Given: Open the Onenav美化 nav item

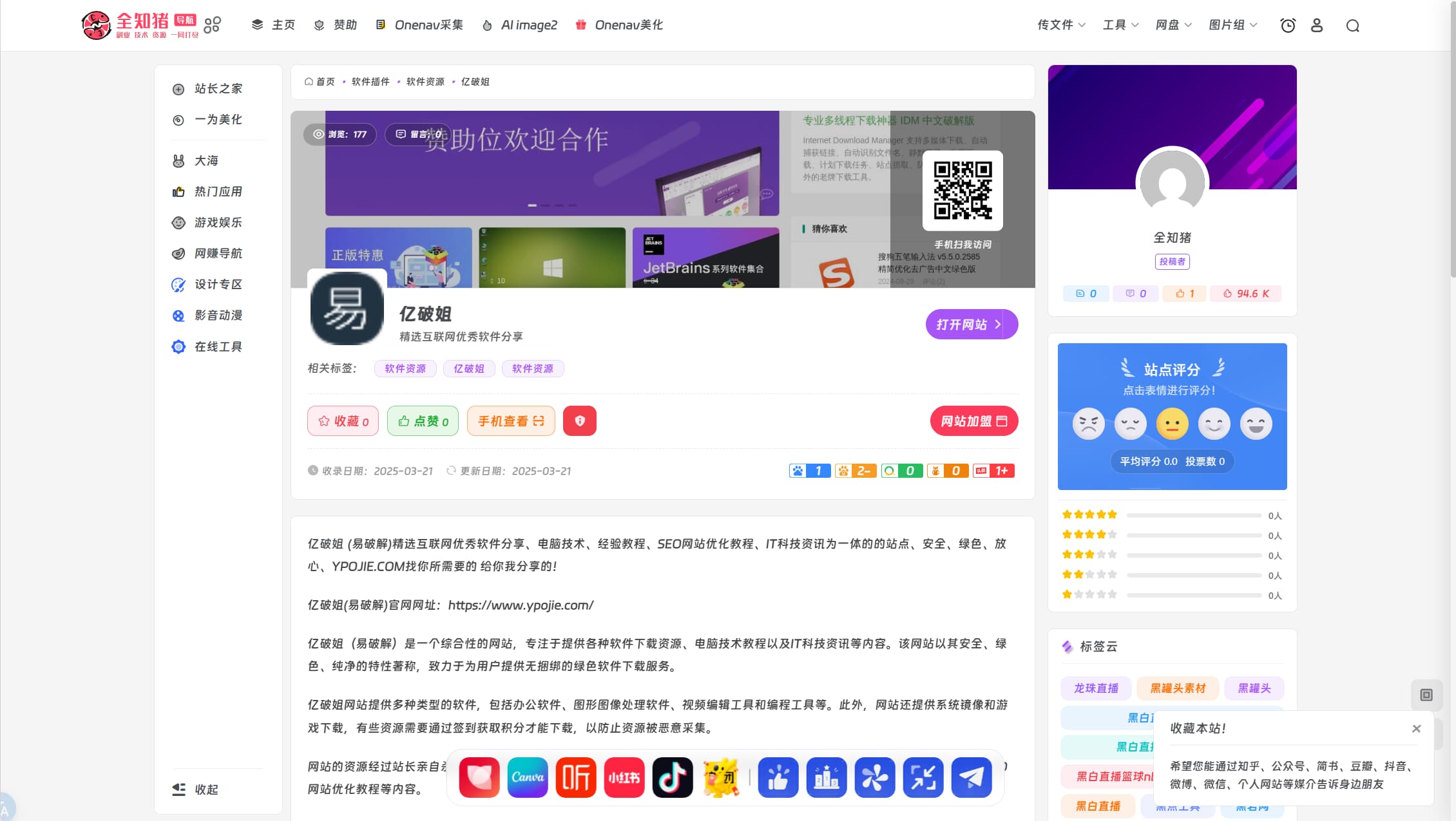Looking at the screenshot, I should [x=619, y=25].
